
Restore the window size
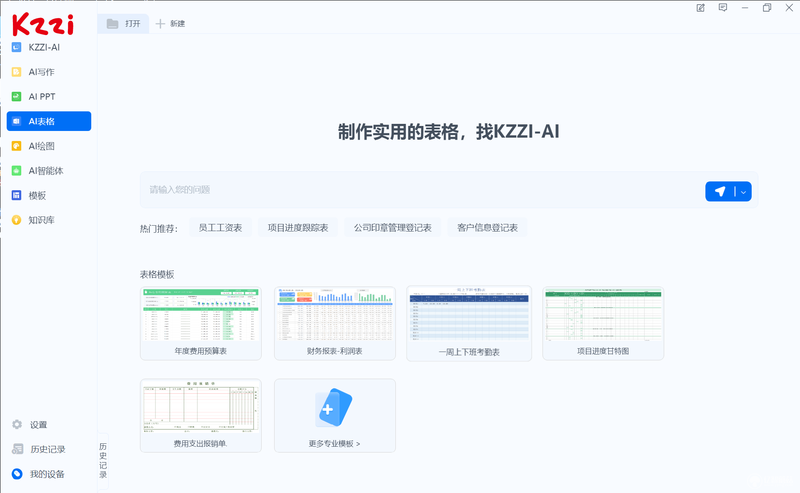767,8
